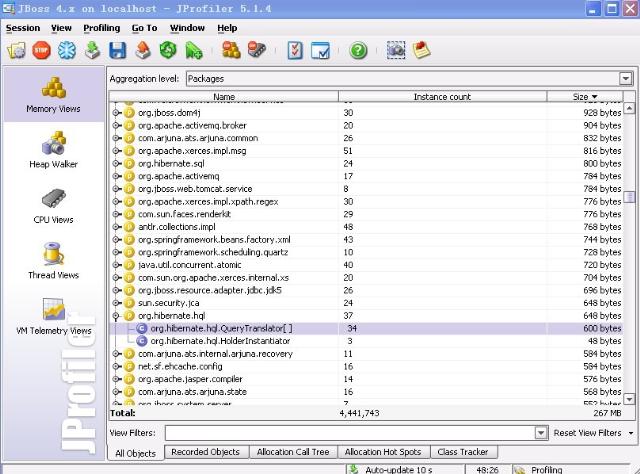
Task: Select the org.springframework.beans.factory.xml row
Action: [x=366, y=240]
